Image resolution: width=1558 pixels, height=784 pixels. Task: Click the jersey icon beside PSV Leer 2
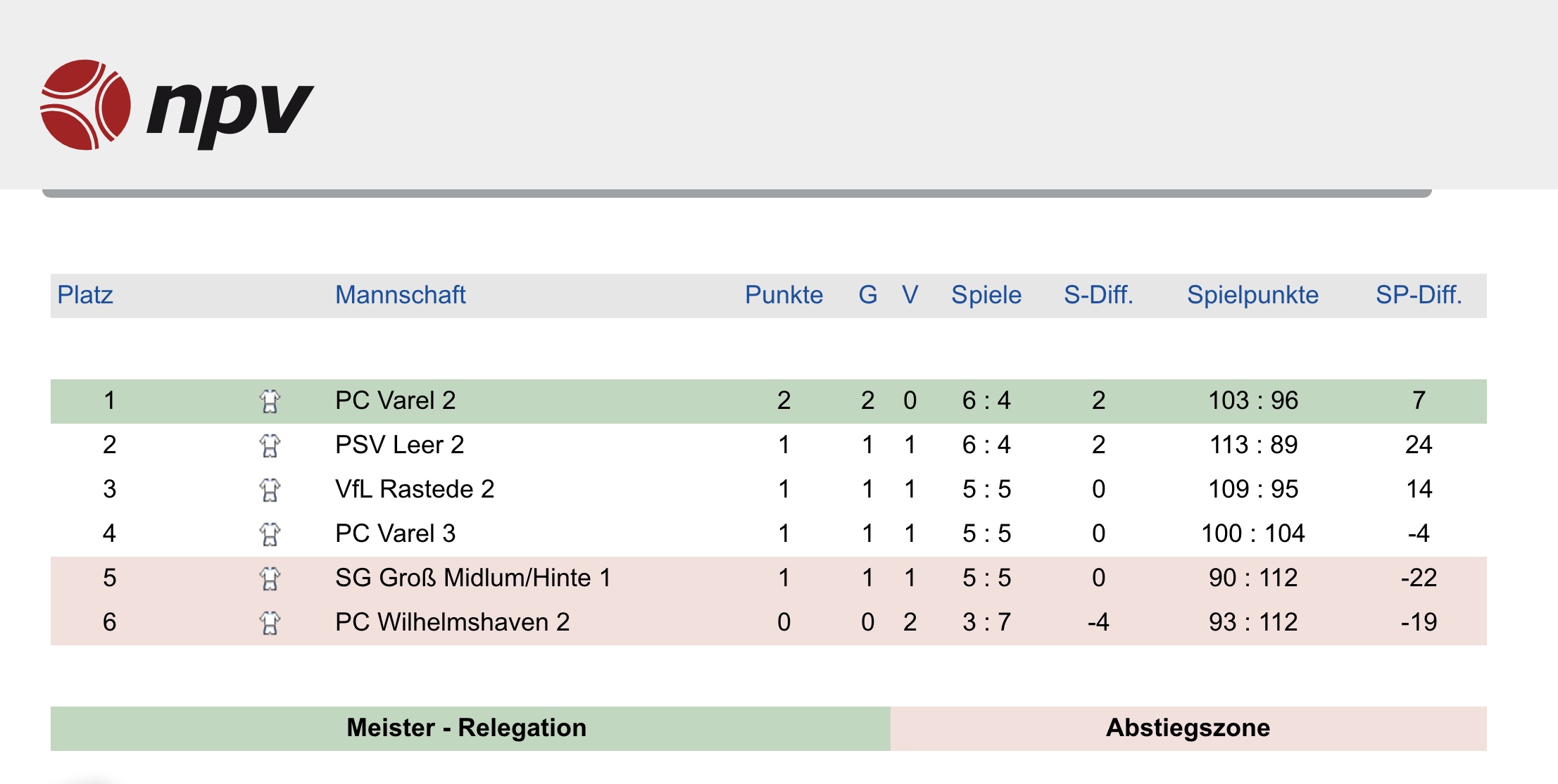pyautogui.click(x=270, y=445)
